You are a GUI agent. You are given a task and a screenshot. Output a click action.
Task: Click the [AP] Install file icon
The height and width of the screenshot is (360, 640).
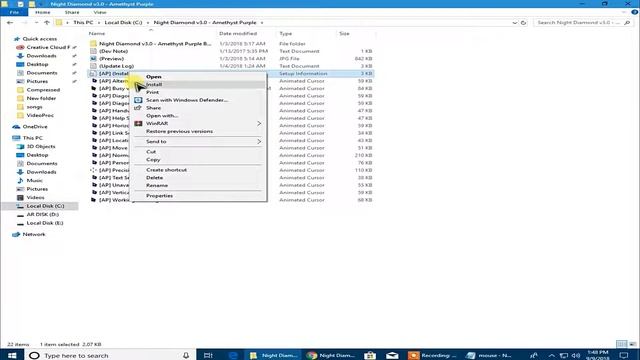(93, 74)
